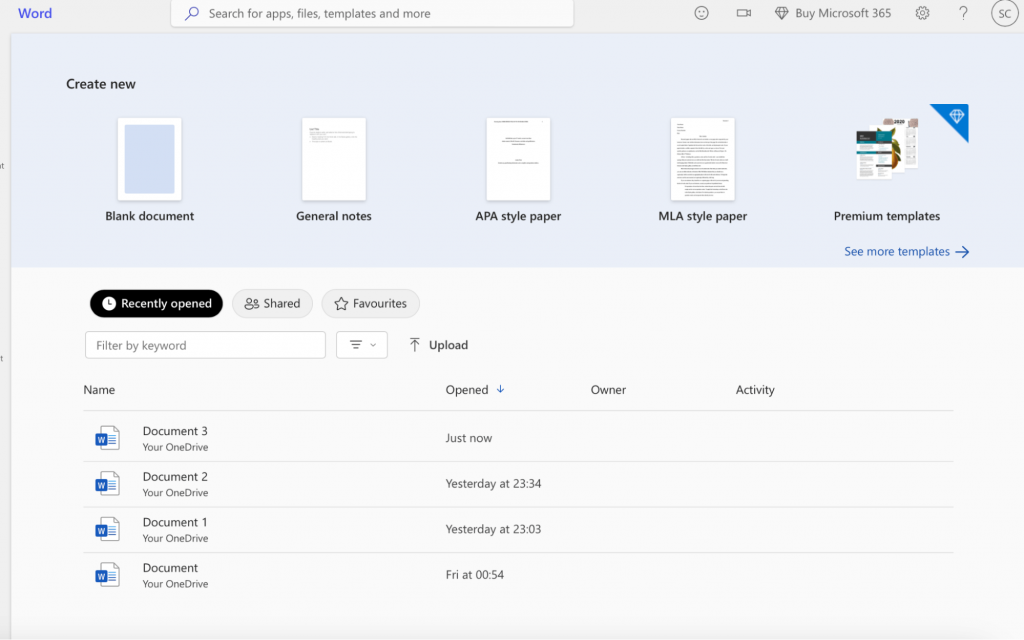The image size is (1024, 640).
Task: Focus the search apps and files box
Action: [372, 13]
